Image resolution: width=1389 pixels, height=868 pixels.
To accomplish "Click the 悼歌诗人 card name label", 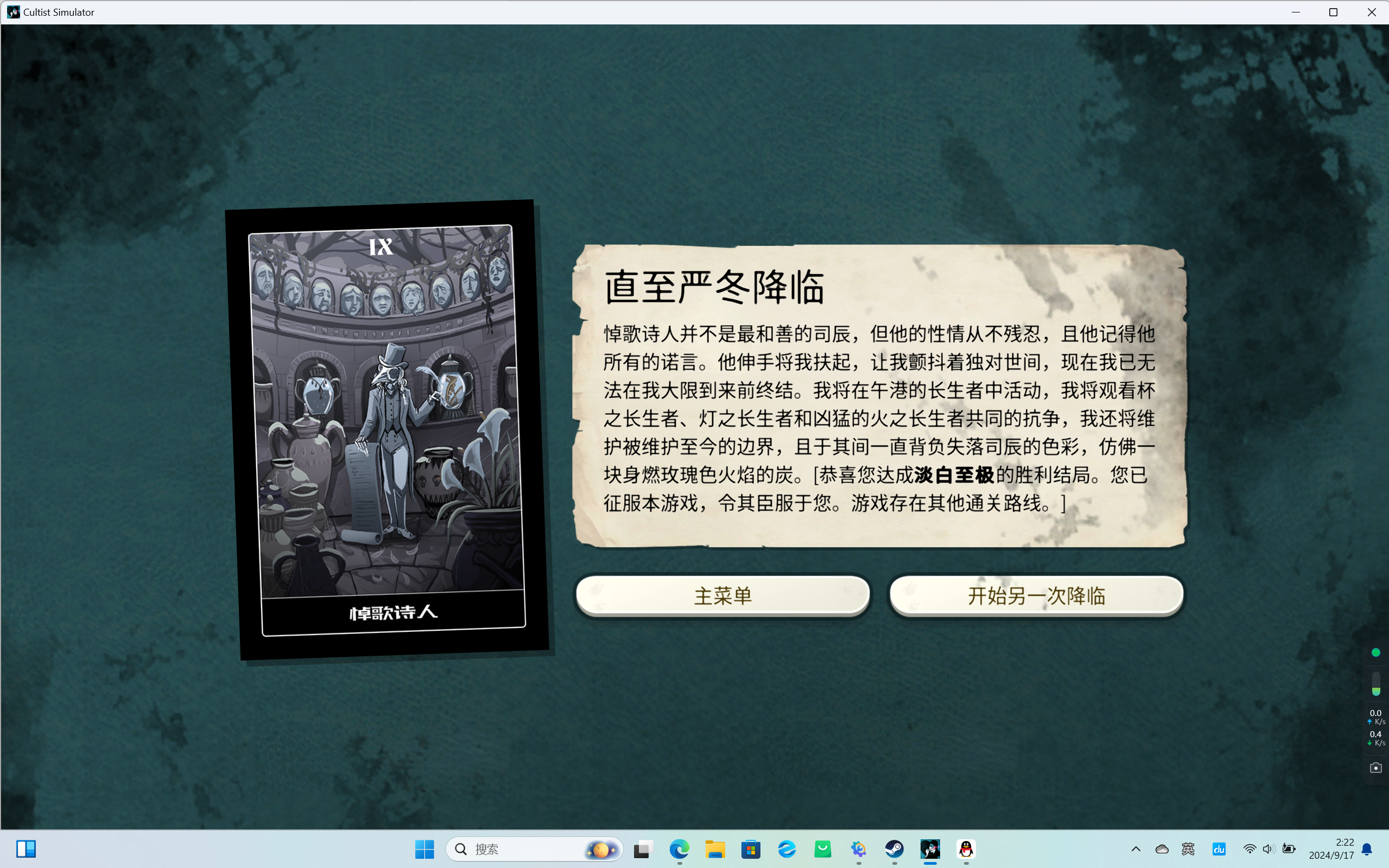I will 394,612.
